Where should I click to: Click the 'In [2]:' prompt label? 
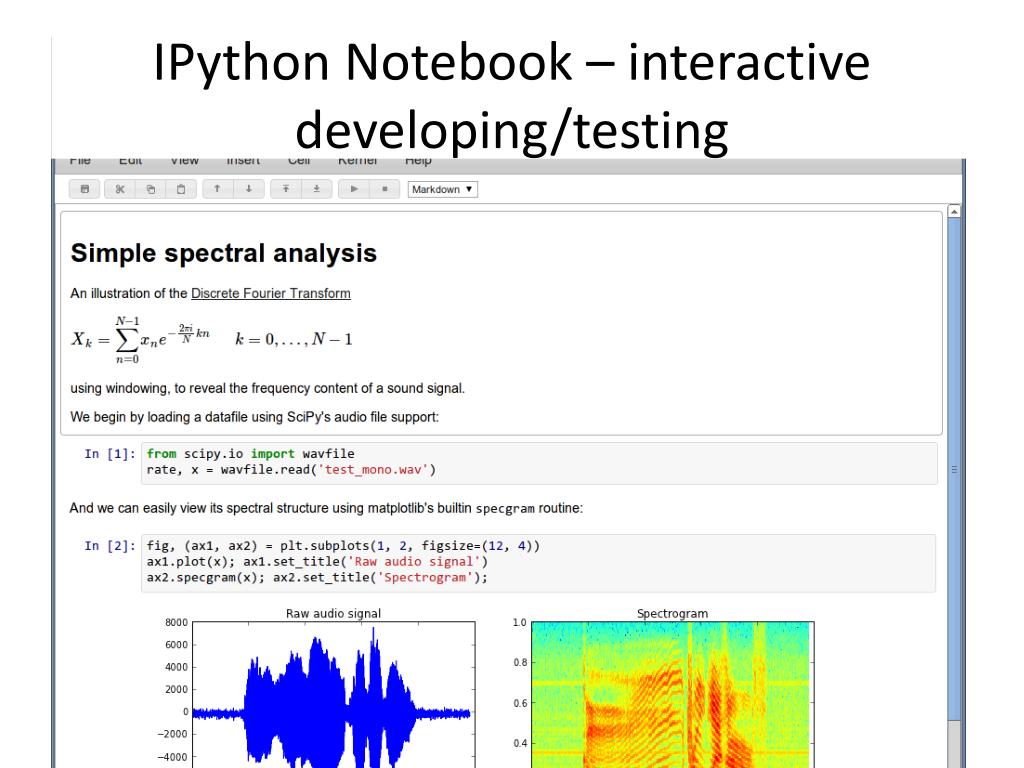[x=110, y=546]
